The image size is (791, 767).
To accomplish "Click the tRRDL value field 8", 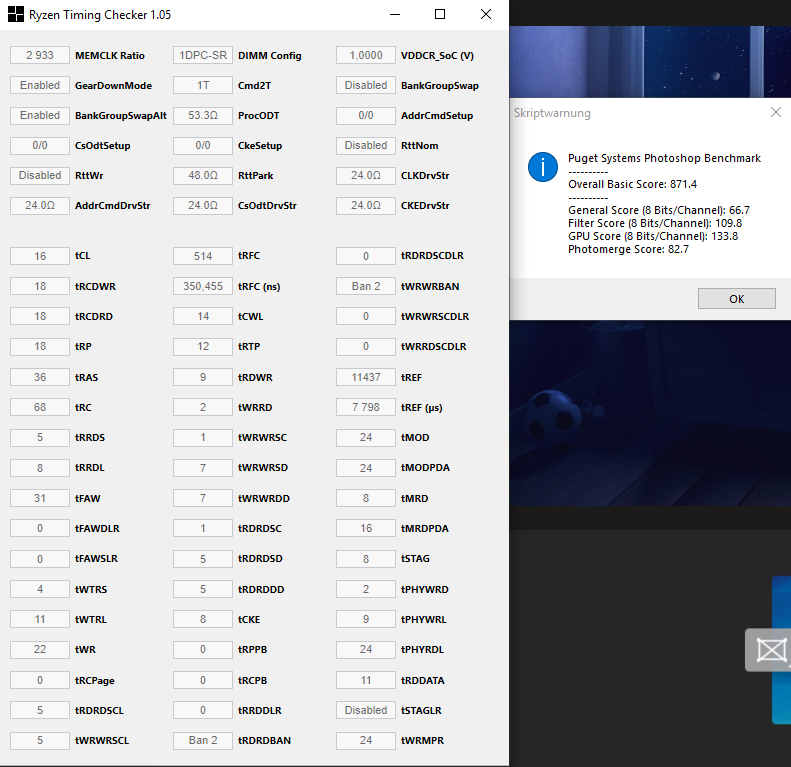I will 40,468.
